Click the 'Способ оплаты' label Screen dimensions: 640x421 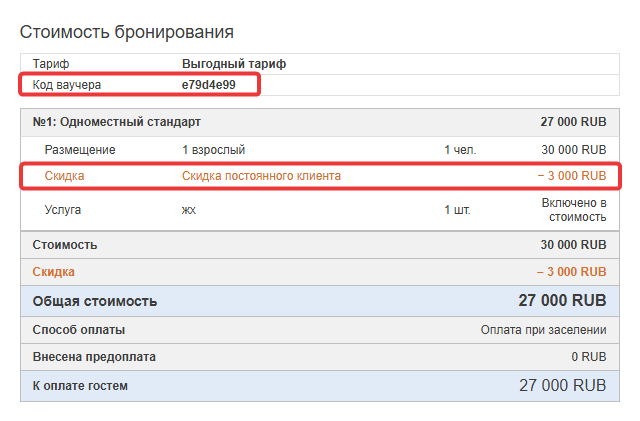[x=79, y=330]
